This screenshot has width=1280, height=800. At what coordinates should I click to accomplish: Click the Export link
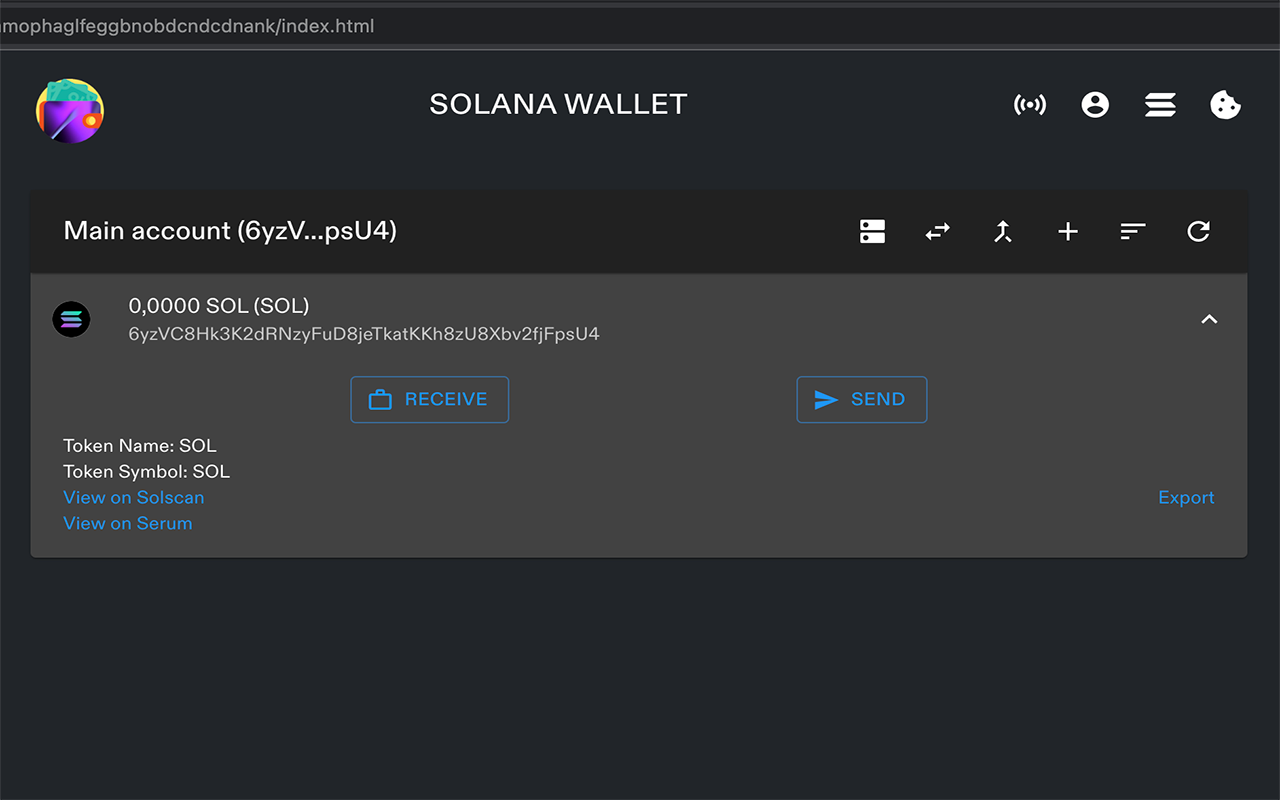[x=1186, y=497]
